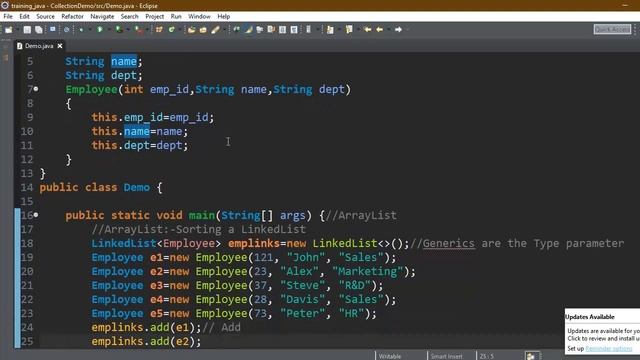Open the Window menu
Image resolution: width=640 pixels, height=360 pixels.
[199, 16]
